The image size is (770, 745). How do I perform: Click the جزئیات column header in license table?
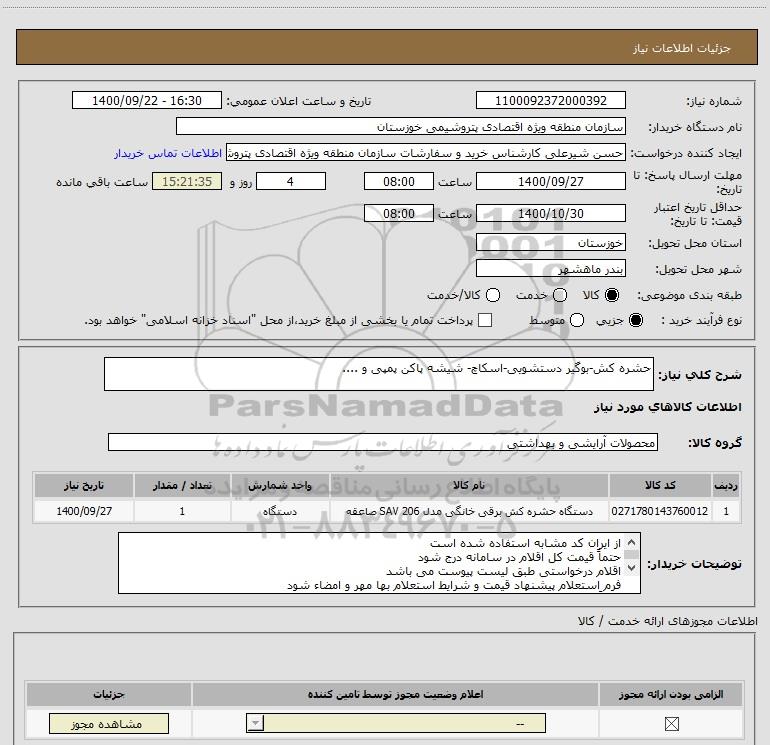[x=109, y=694]
